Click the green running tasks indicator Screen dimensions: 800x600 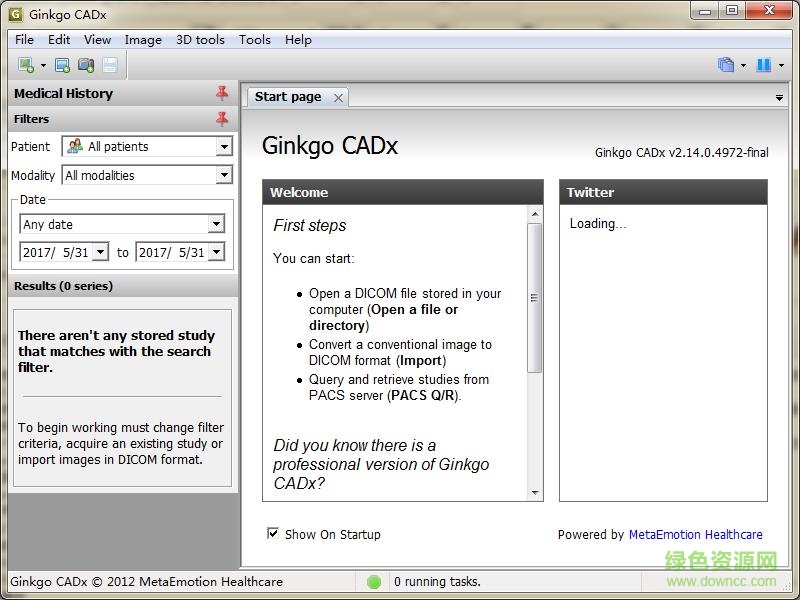374,581
